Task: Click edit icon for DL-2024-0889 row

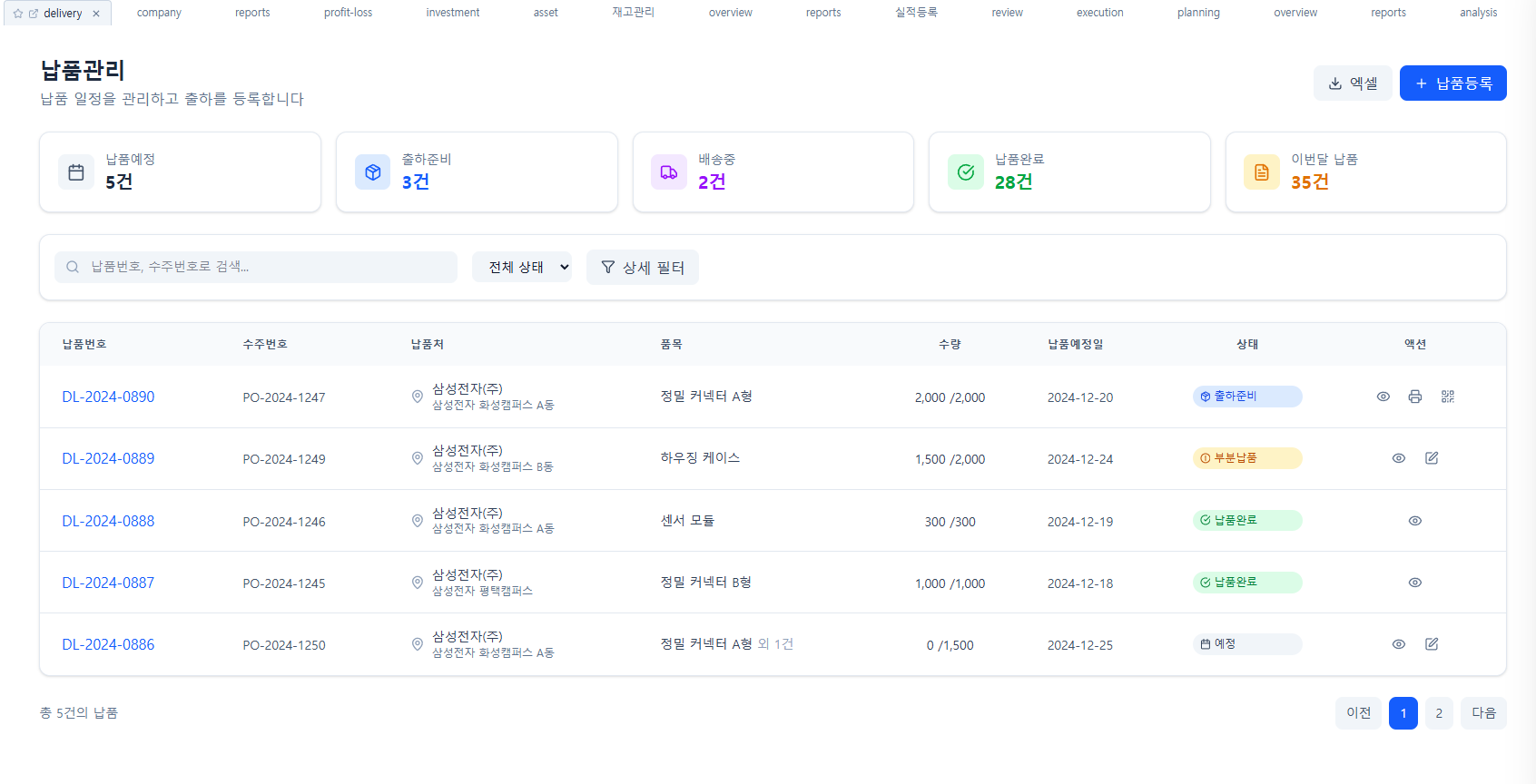Action: [x=1431, y=458]
